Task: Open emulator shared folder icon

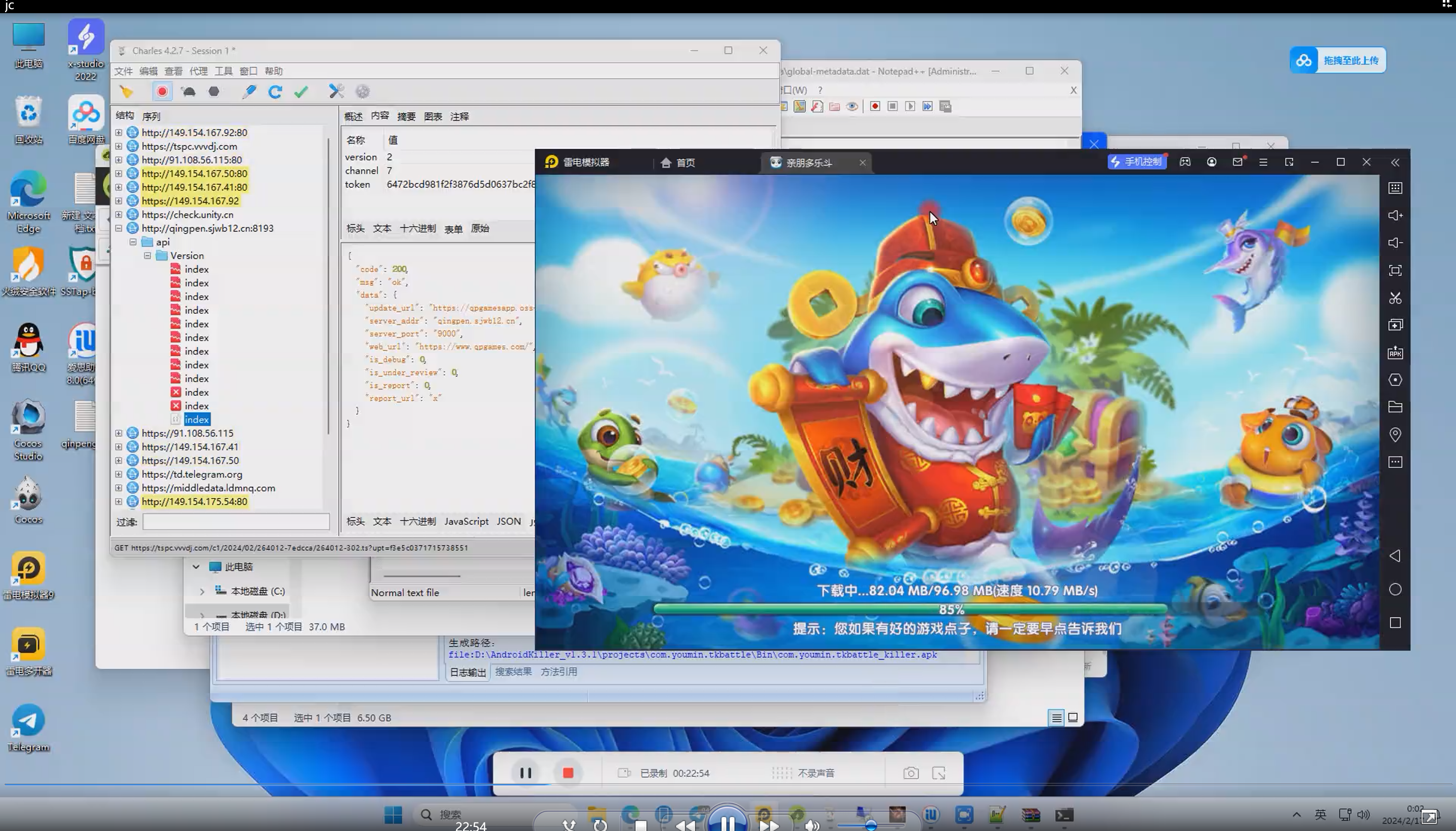Action: tap(1395, 407)
